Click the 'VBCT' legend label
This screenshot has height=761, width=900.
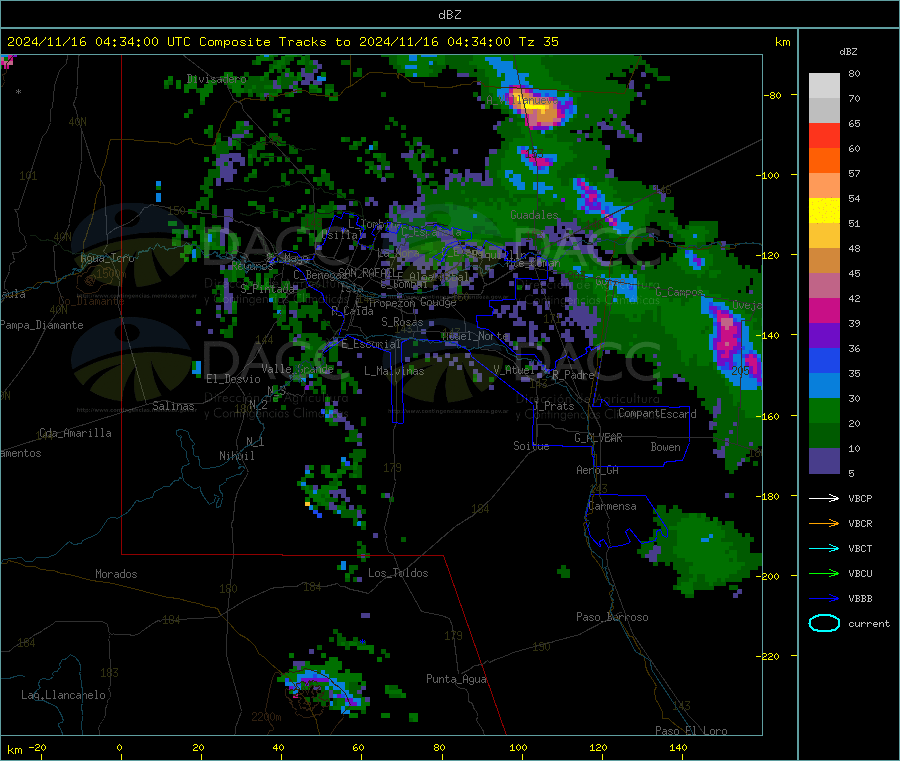(860, 548)
